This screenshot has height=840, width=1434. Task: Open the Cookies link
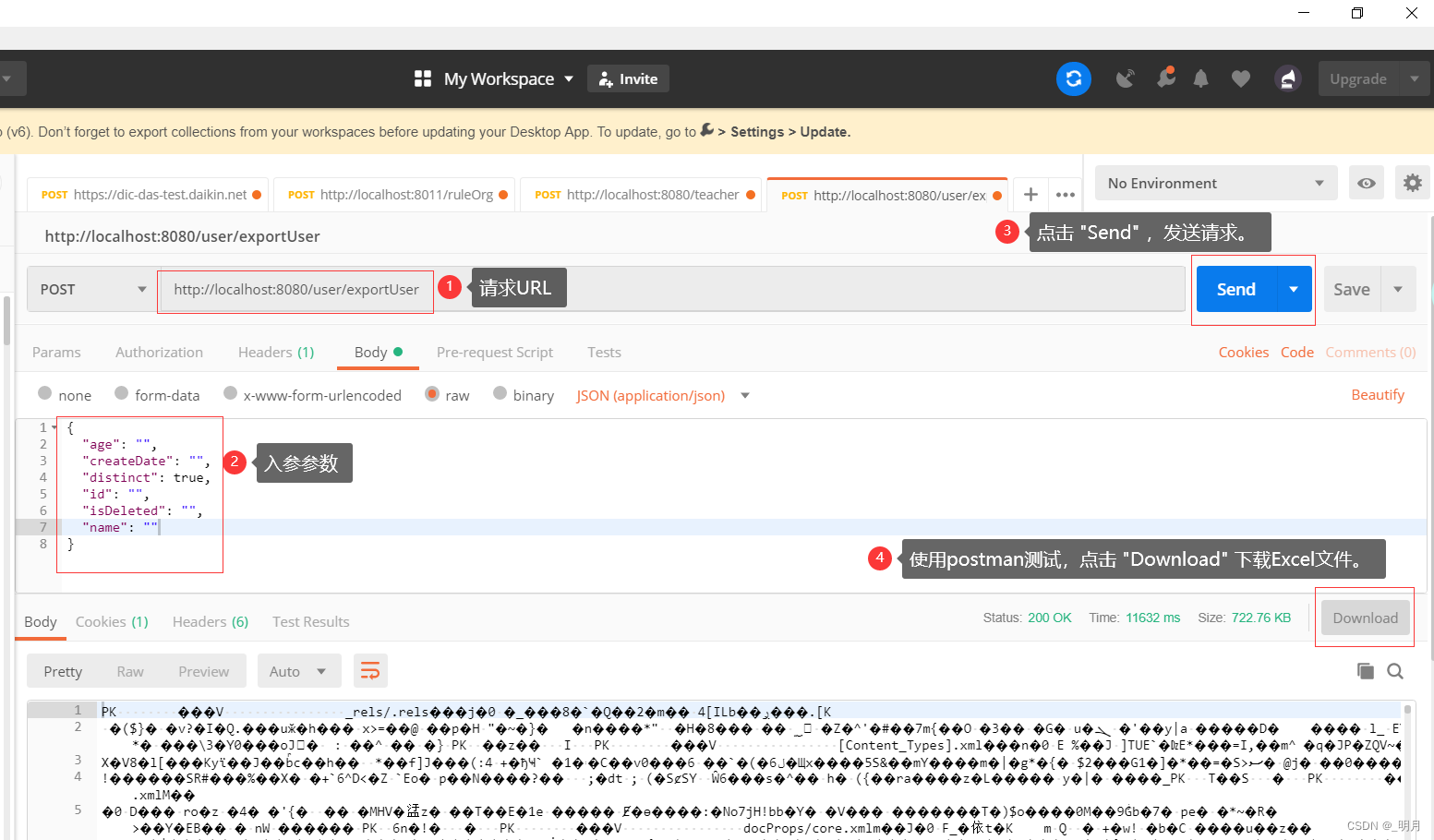click(x=1244, y=352)
